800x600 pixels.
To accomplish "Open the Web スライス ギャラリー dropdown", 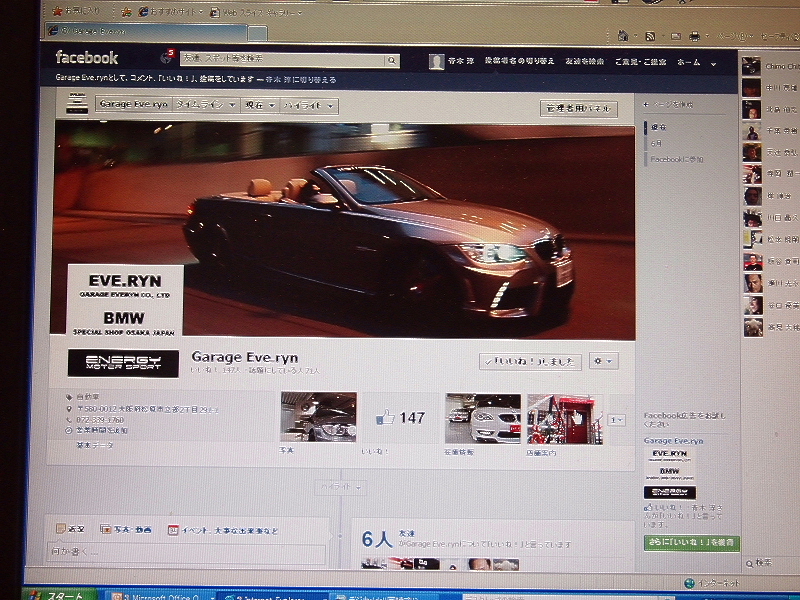I will (257, 13).
